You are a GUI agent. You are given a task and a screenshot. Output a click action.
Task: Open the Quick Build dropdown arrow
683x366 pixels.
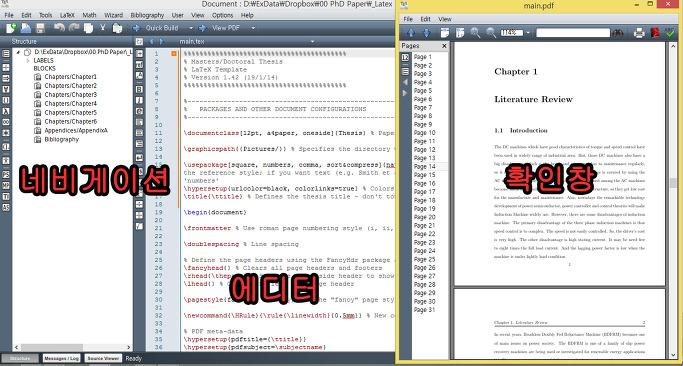(x=191, y=28)
